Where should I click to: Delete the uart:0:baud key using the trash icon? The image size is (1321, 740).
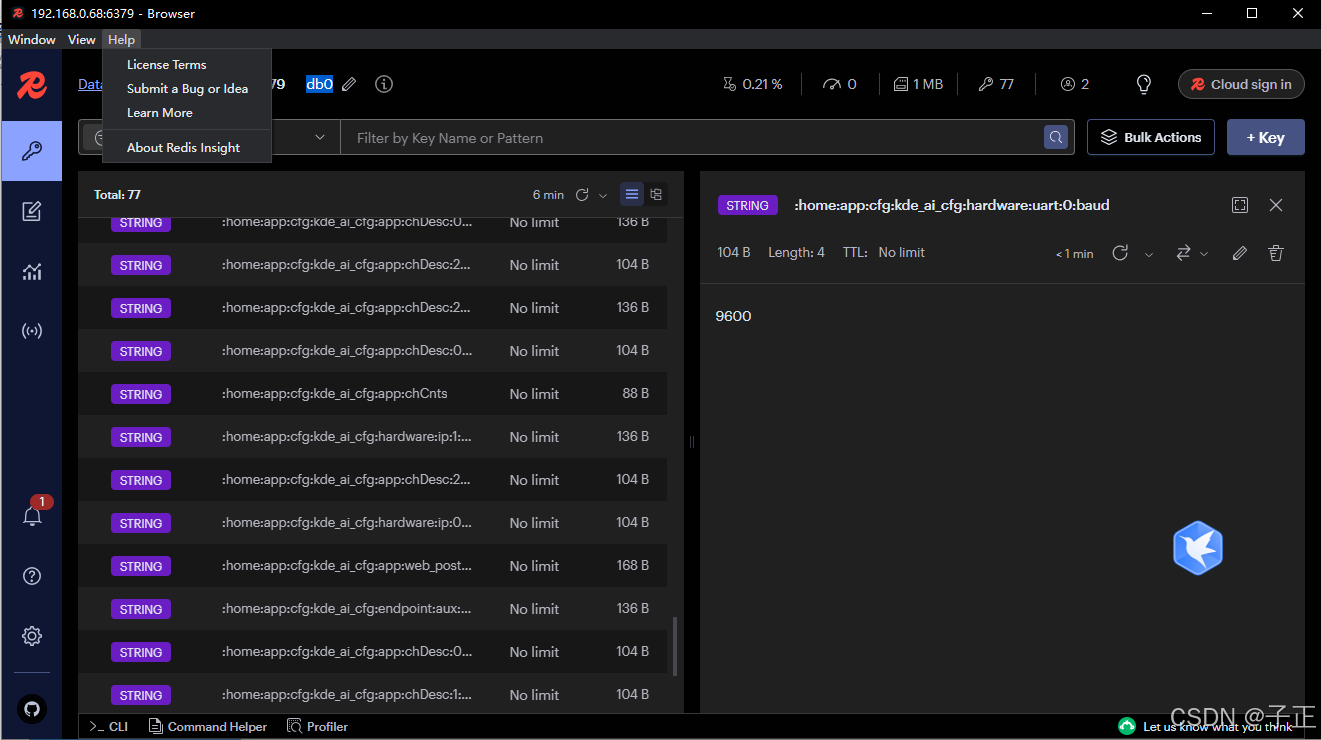coord(1276,253)
